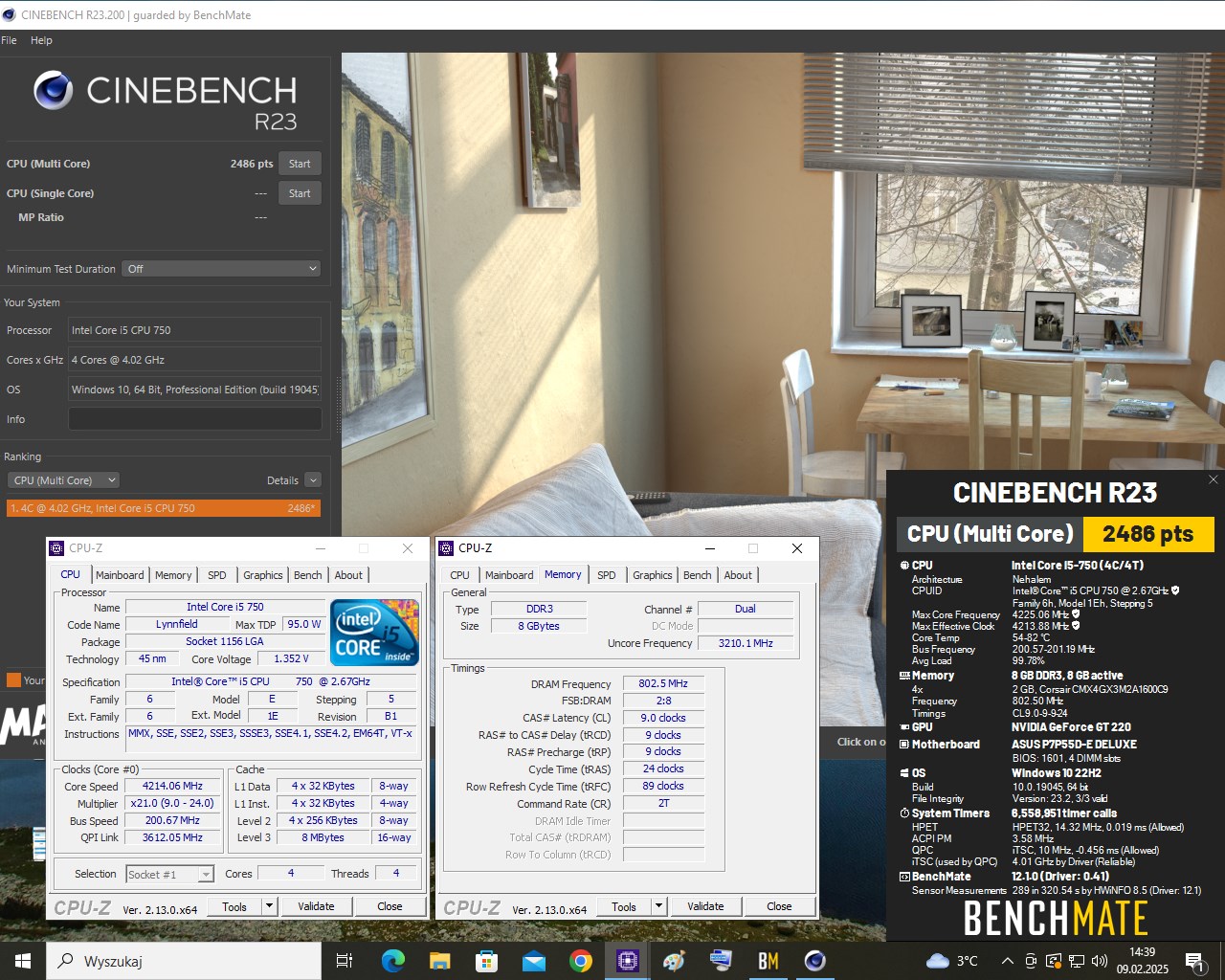This screenshot has width=1225, height=980.
Task: Switch to Memory tab in left CPU-Z window
Action: 173,575
